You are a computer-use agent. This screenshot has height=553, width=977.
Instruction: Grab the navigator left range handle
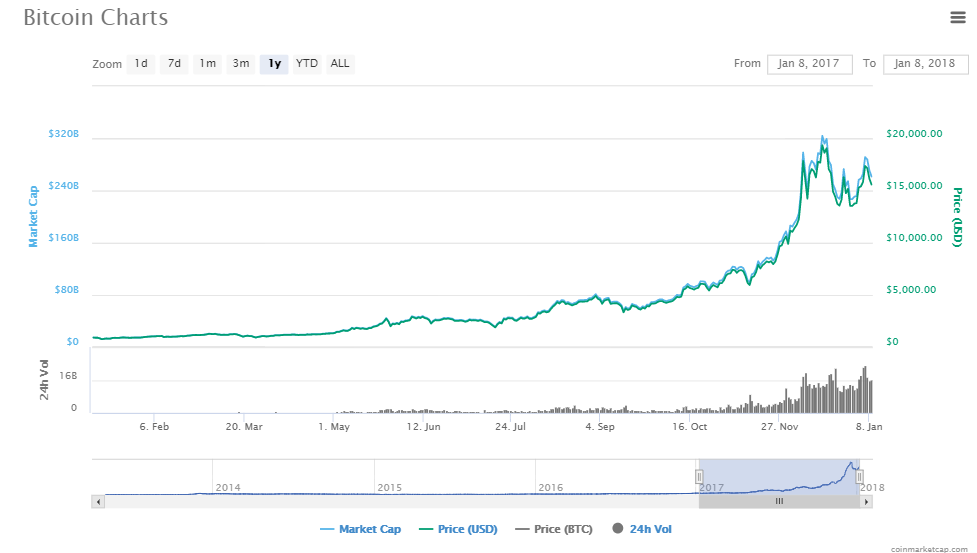coord(699,477)
